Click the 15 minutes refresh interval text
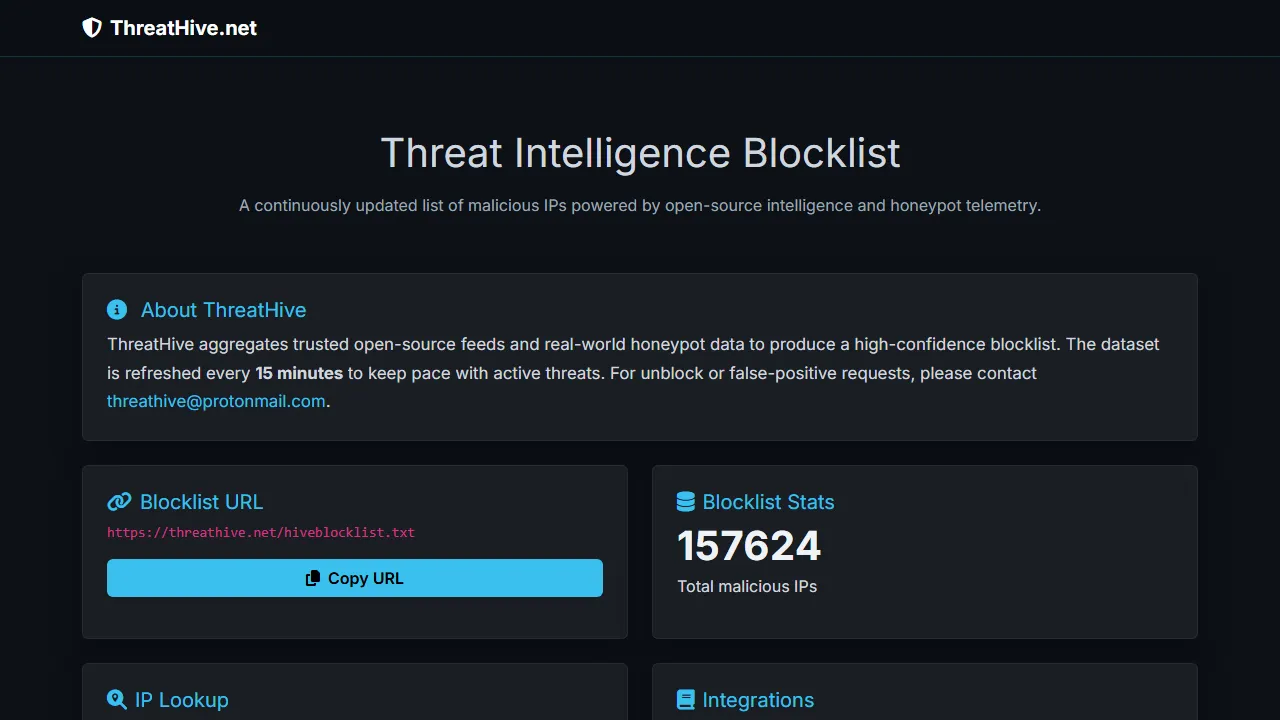The height and width of the screenshot is (720, 1280). pos(298,372)
